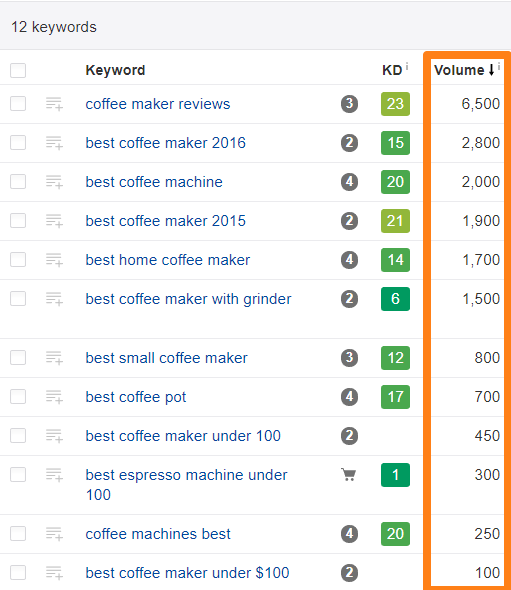Tick the select-all checkbox in the header

click(18, 70)
